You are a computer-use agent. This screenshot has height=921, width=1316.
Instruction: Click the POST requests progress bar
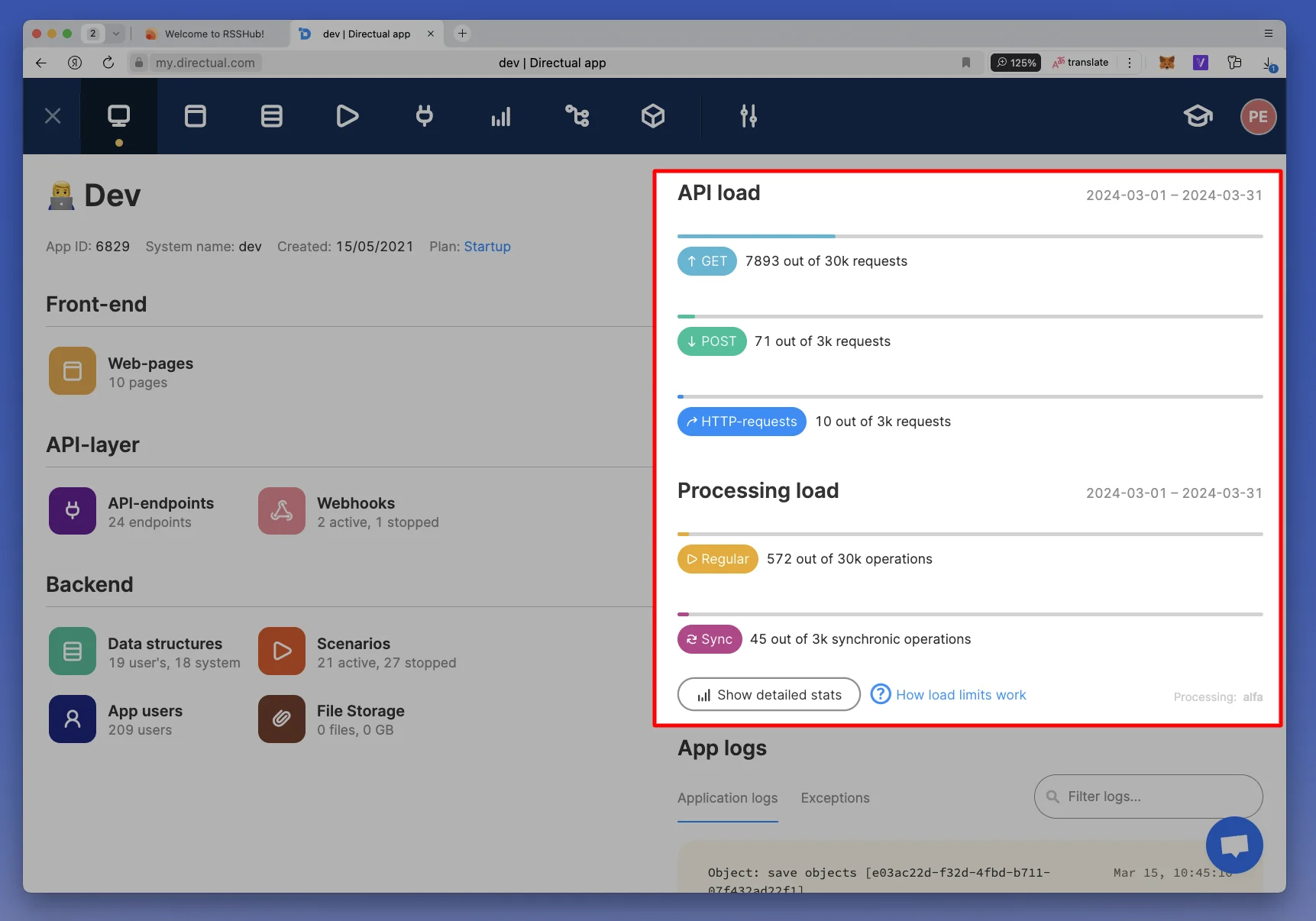point(970,317)
